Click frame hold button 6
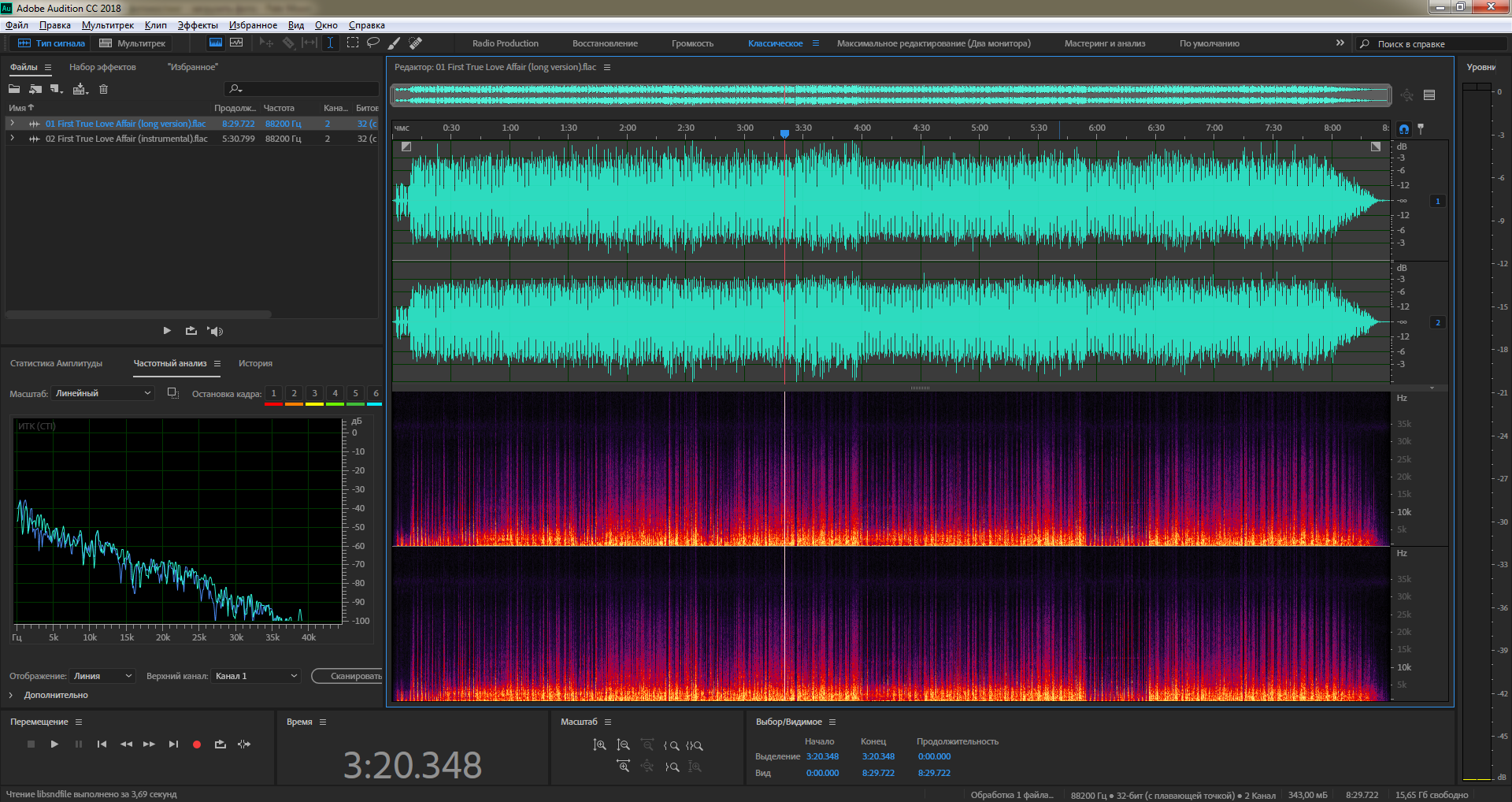The image size is (1512, 802). pos(376,394)
